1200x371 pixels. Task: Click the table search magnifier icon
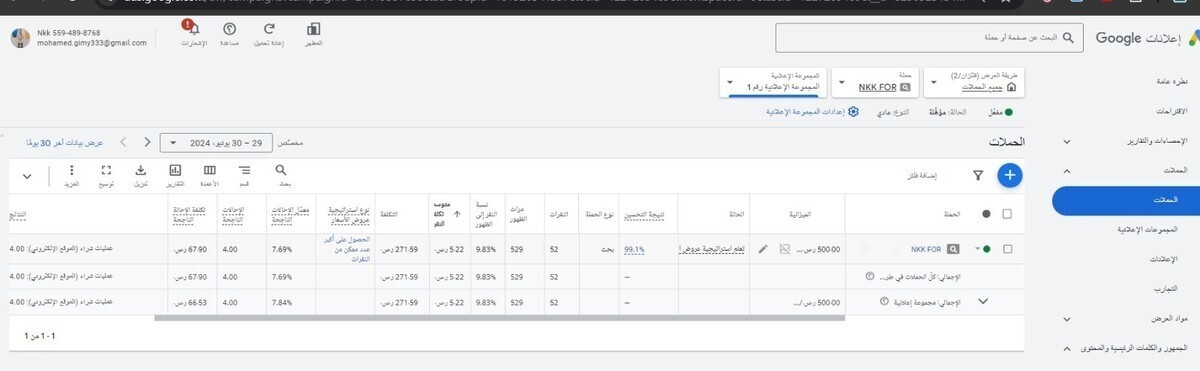(x=281, y=170)
